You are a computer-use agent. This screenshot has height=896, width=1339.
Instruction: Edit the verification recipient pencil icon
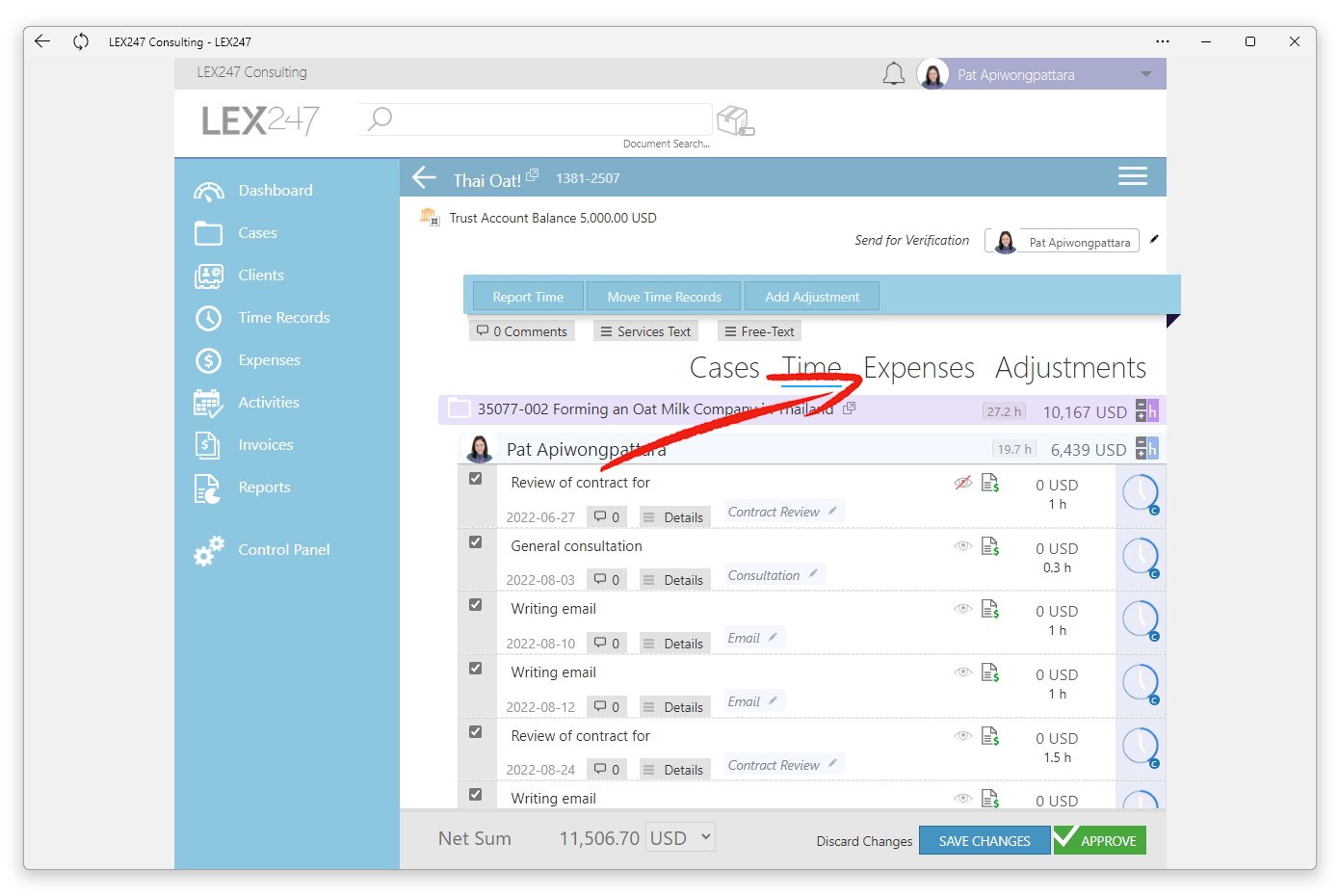pyautogui.click(x=1154, y=239)
